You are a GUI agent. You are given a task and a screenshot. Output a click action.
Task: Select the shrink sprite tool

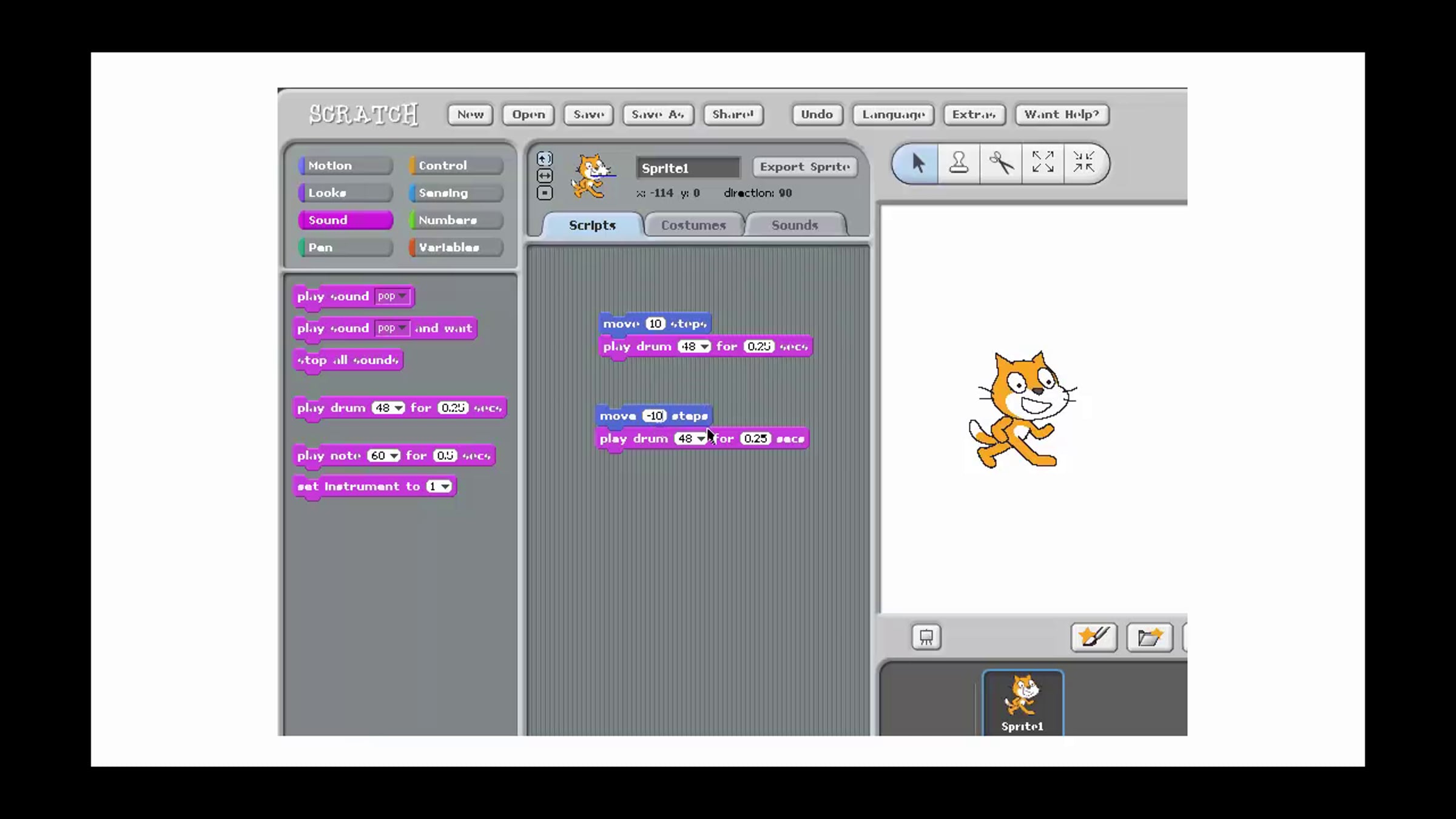click(1084, 163)
